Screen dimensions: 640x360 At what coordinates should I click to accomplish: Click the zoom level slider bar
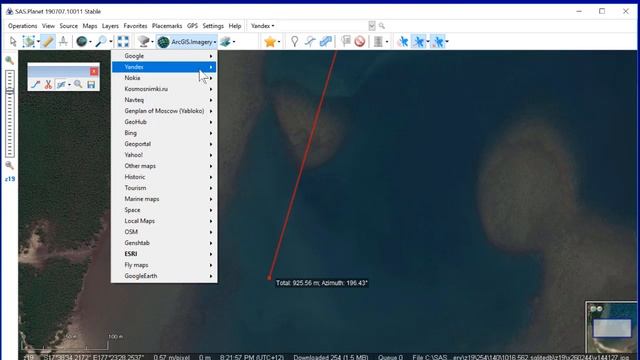click(10, 113)
